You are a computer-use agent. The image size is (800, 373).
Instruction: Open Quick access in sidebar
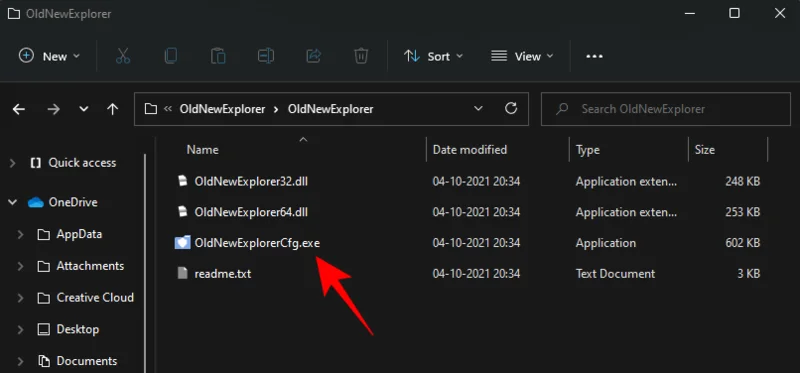click(82, 163)
